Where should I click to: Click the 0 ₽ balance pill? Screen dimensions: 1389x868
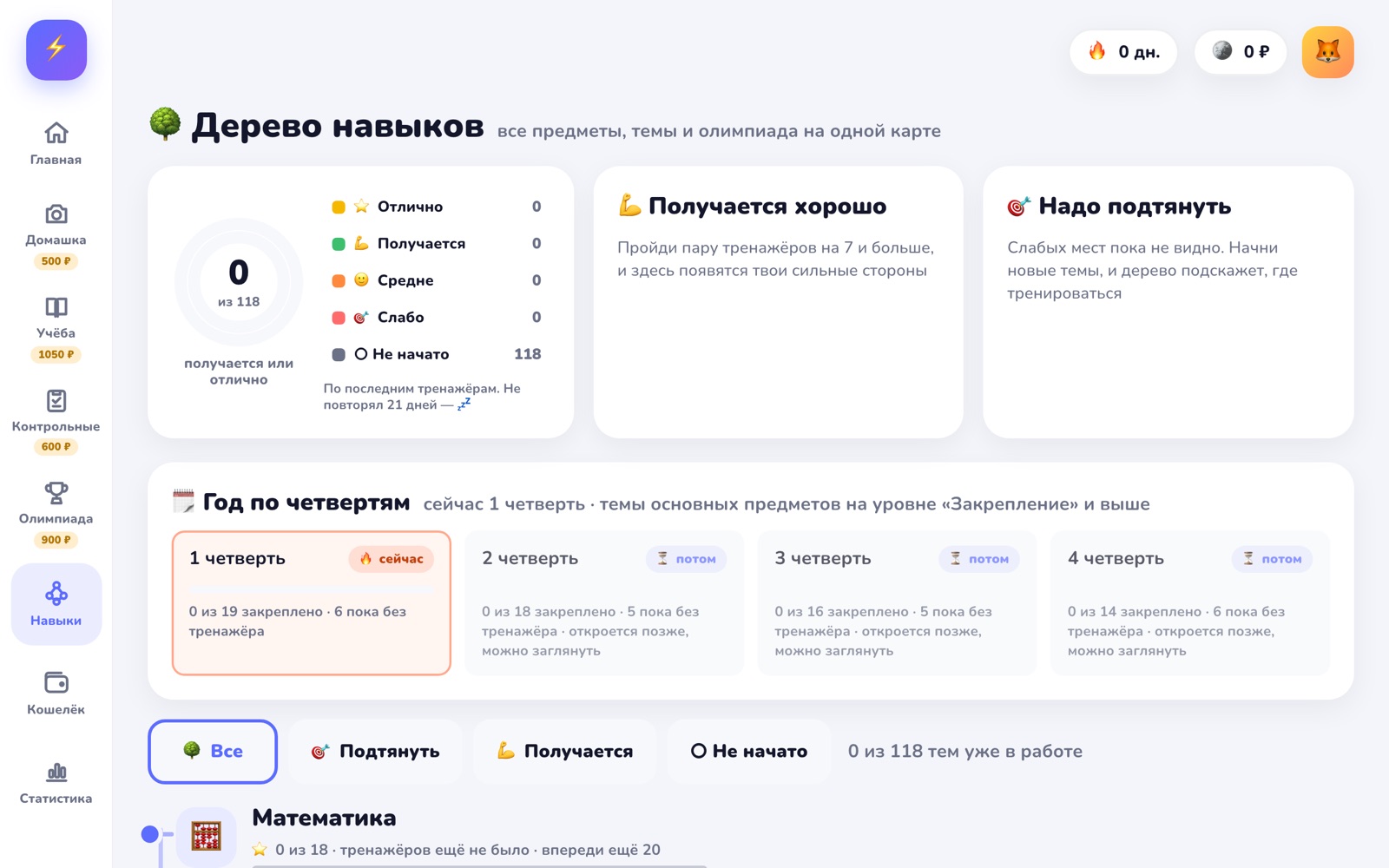click(x=1241, y=52)
